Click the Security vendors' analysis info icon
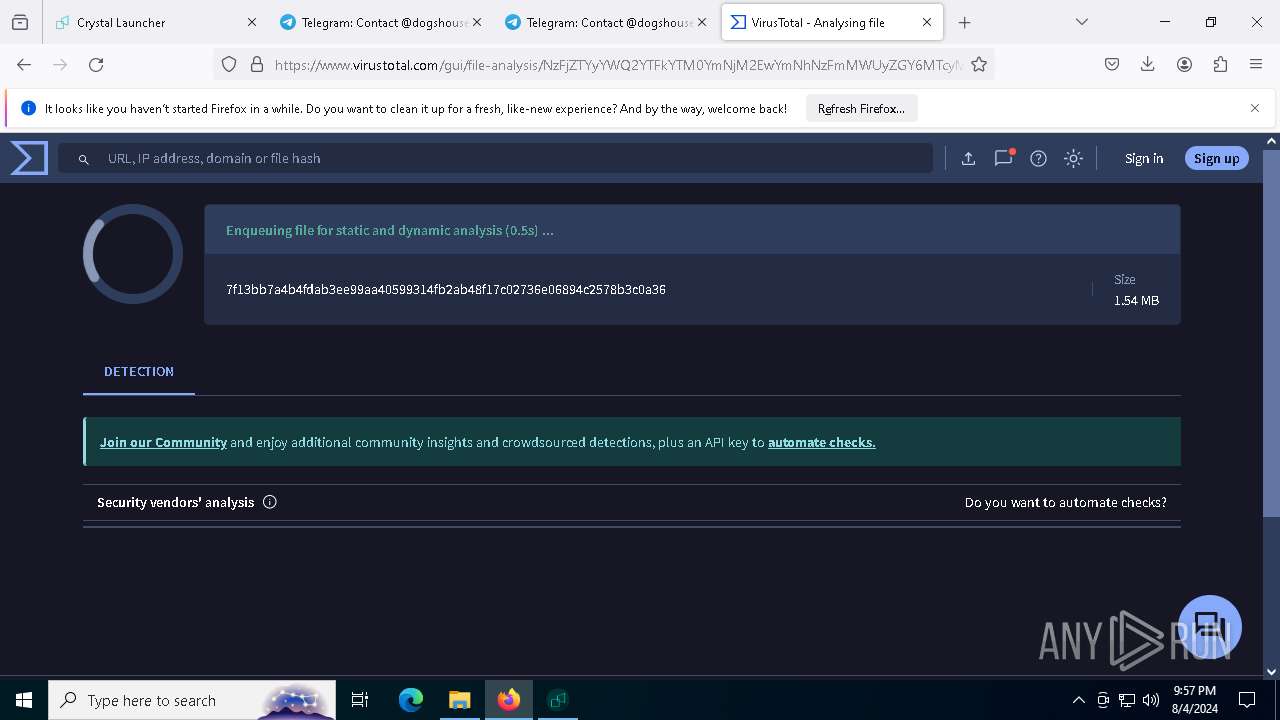This screenshot has height=720, width=1280. click(x=269, y=502)
